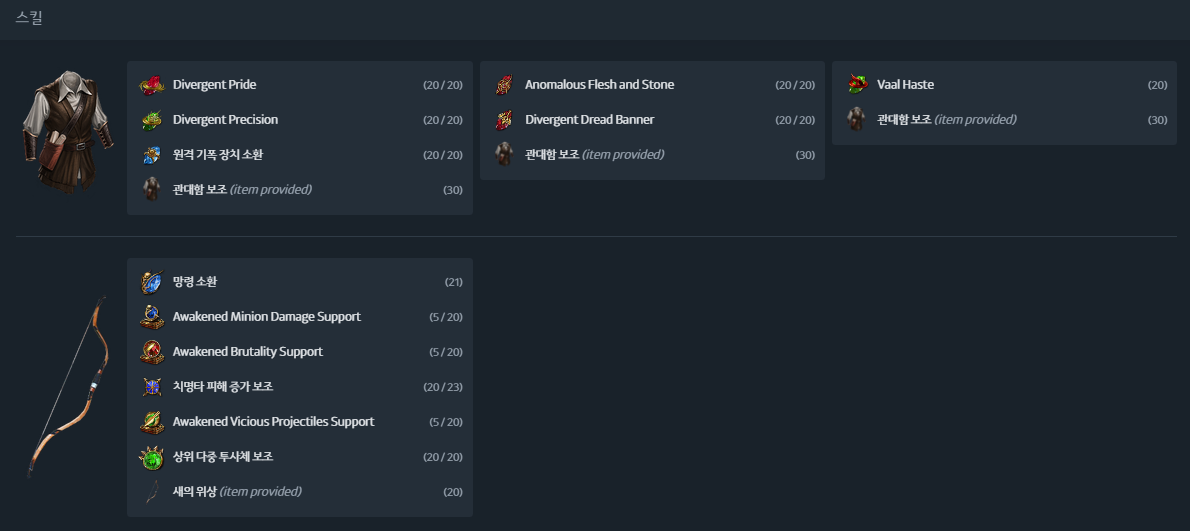1190x531 pixels.
Task: Select the 망령 소환 skill name
Action: click(x=195, y=282)
